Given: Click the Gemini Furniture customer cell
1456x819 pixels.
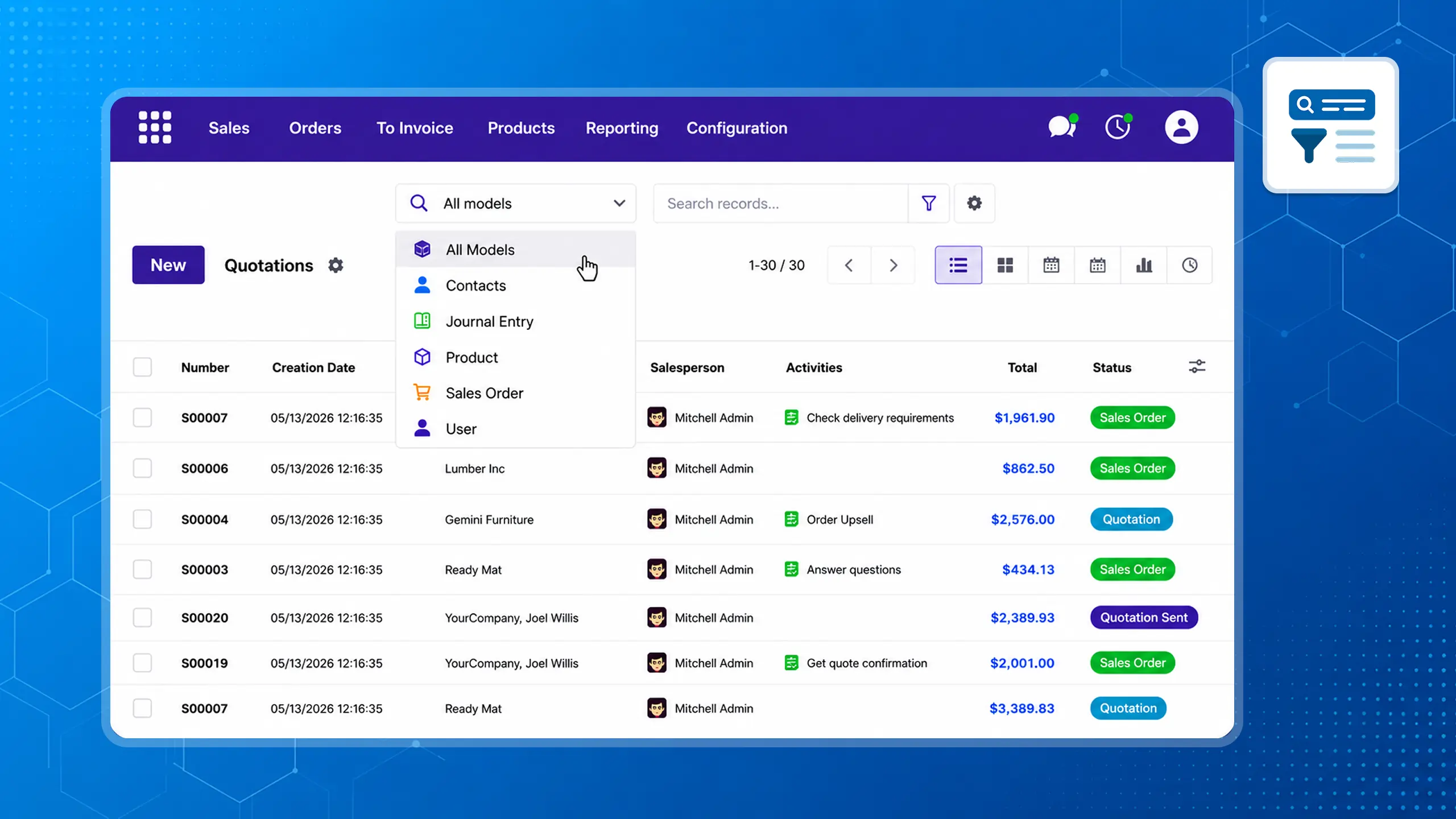Looking at the screenshot, I should pyautogui.click(x=489, y=519).
